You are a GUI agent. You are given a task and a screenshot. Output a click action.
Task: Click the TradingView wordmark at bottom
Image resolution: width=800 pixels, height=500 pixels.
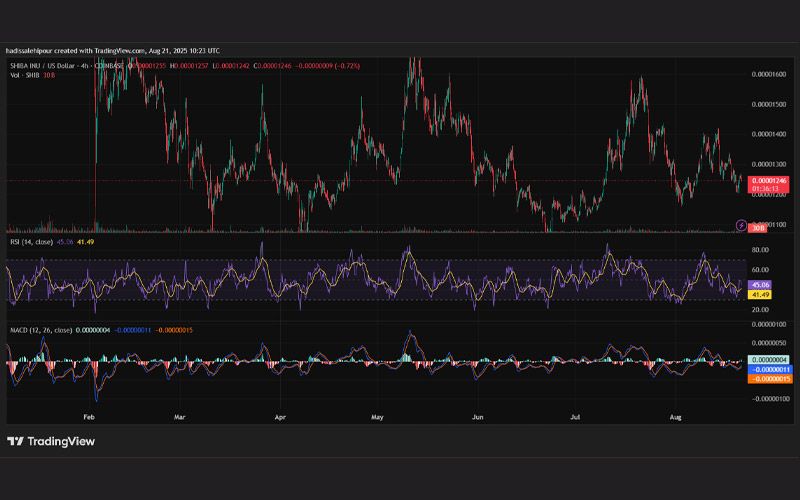(61, 441)
